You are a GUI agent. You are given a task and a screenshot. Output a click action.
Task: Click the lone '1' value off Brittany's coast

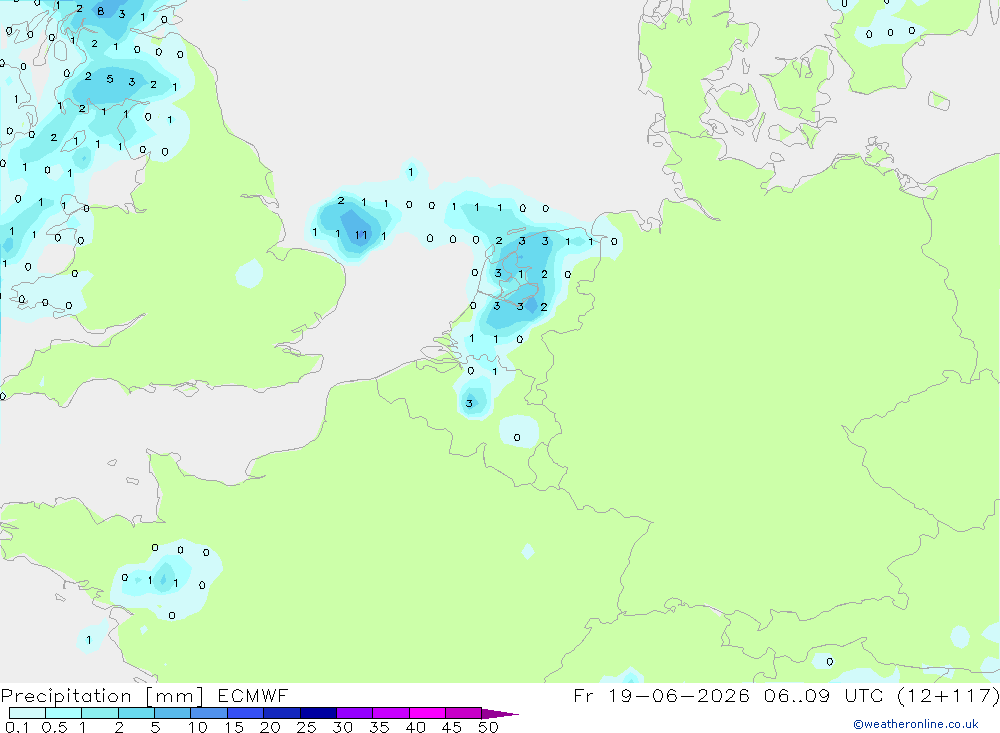click(89, 640)
